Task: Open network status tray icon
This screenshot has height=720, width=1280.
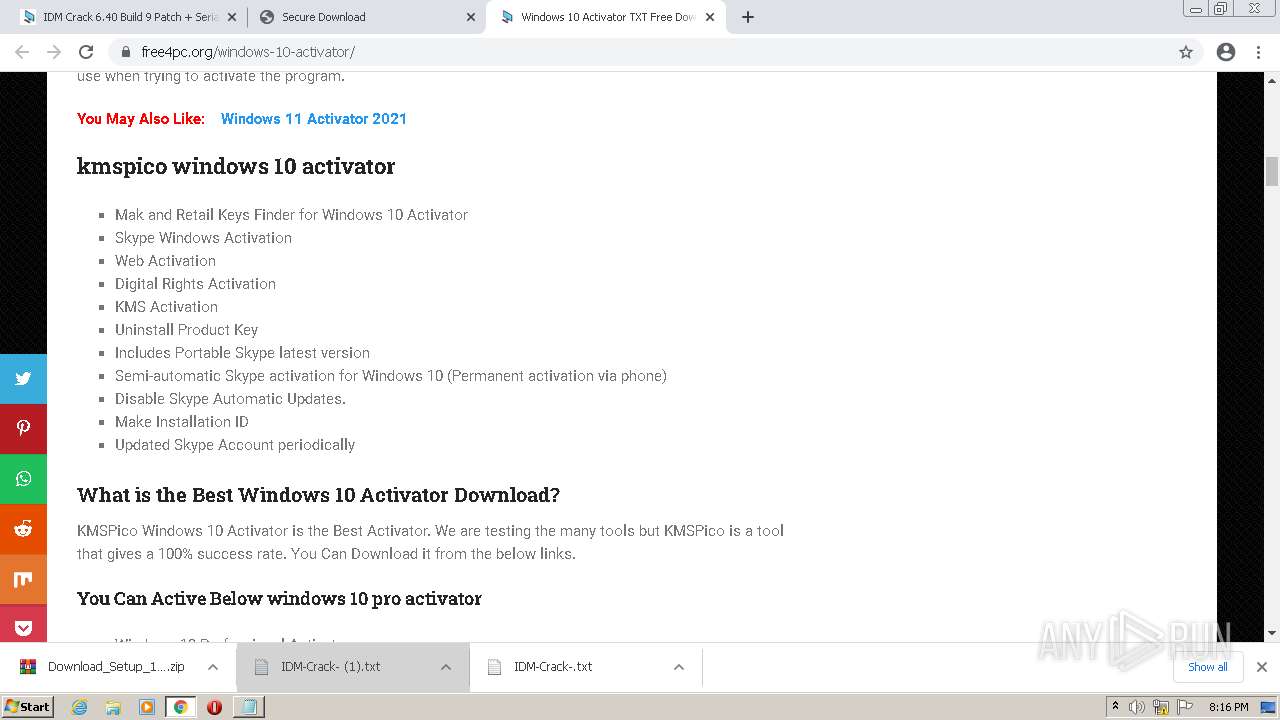Action: click(x=1161, y=707)
